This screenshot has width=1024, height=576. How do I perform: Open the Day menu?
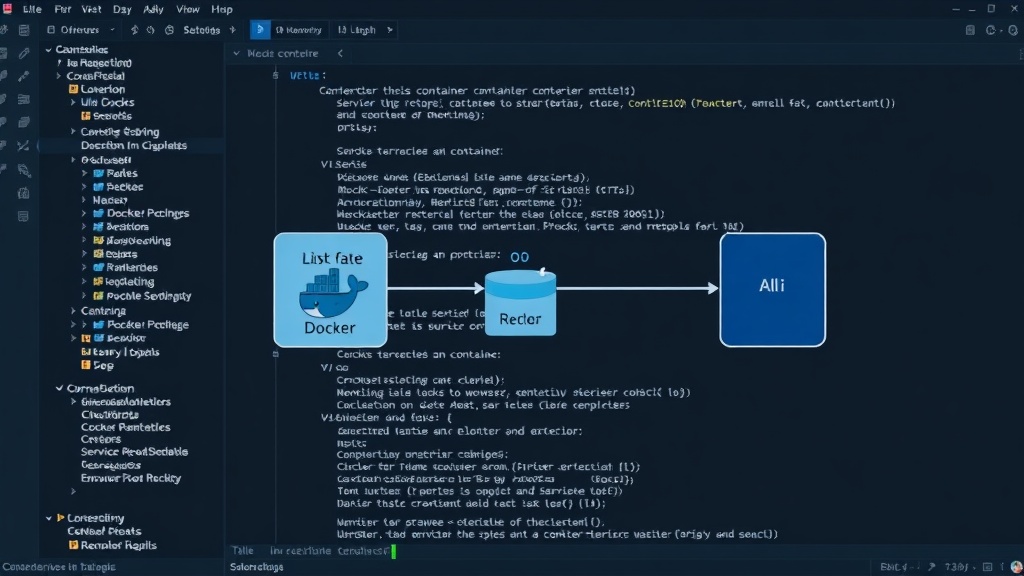tap(121, 9)
